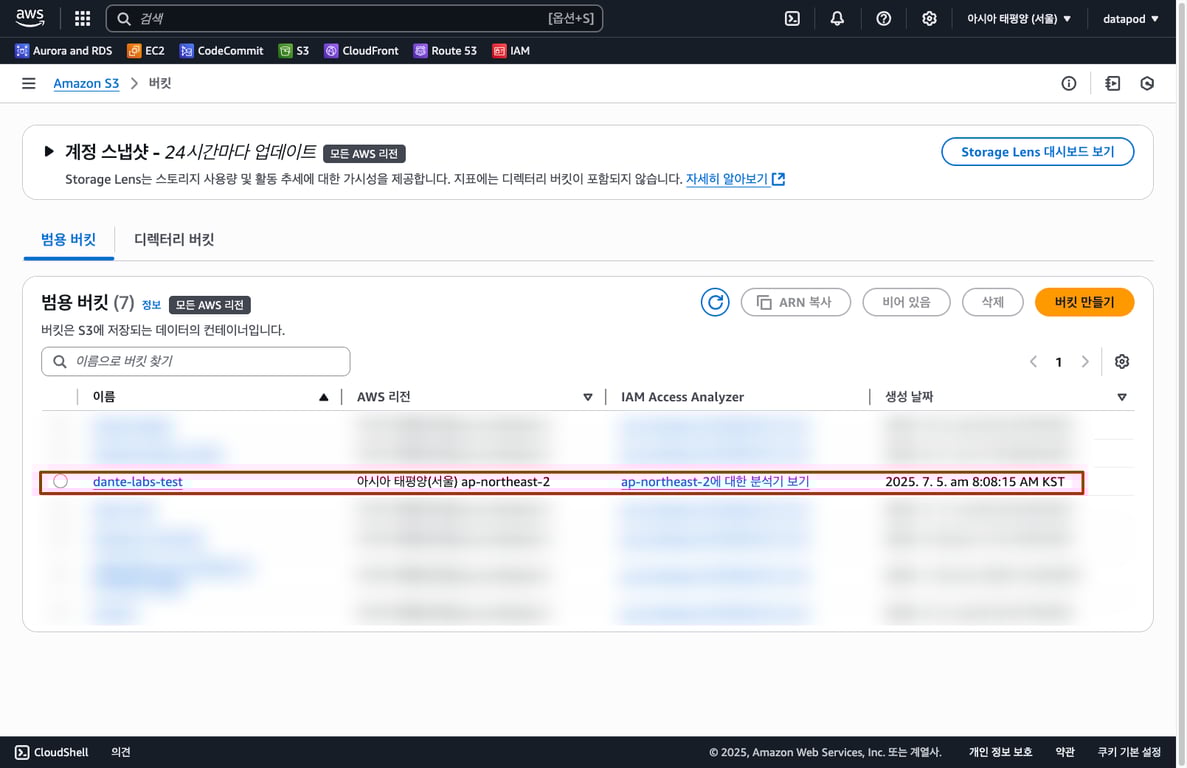Open ap-northeast-2에 대한 분석기 보기 link
Image resolution: width=1187 pixels, height=768 pixels.
tap(715, 481)
